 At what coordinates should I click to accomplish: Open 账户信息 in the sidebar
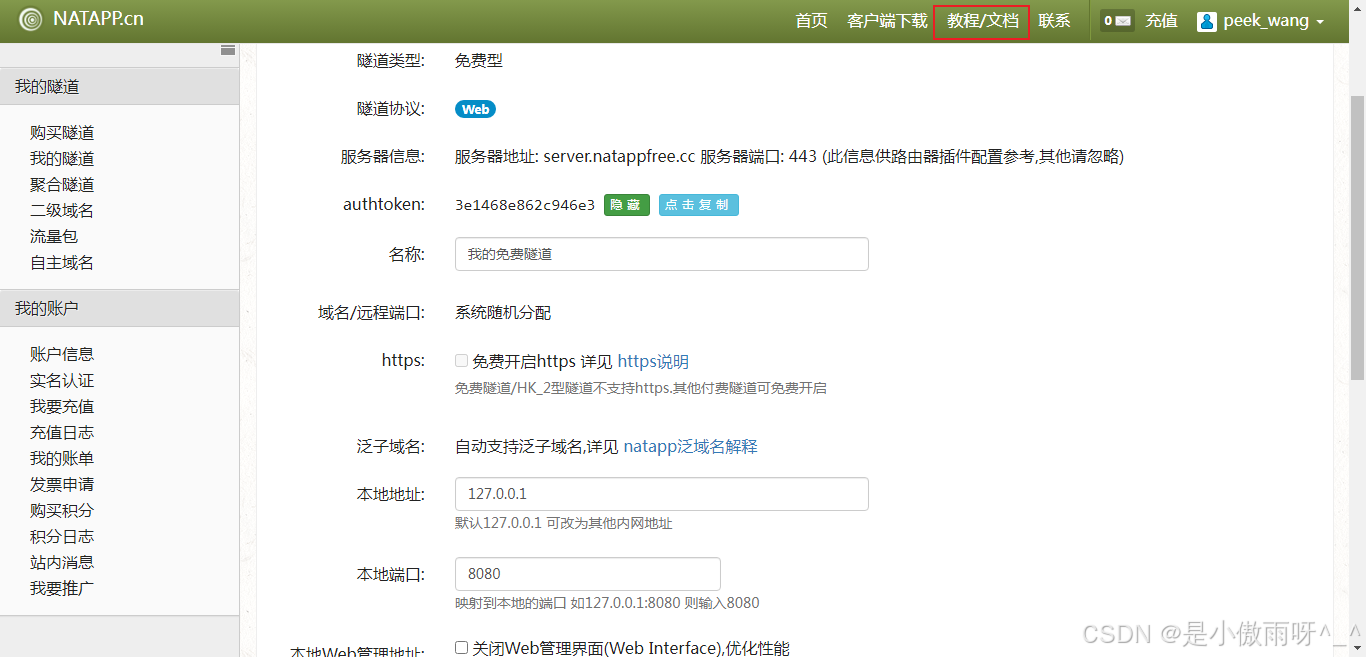click(62, 355)
